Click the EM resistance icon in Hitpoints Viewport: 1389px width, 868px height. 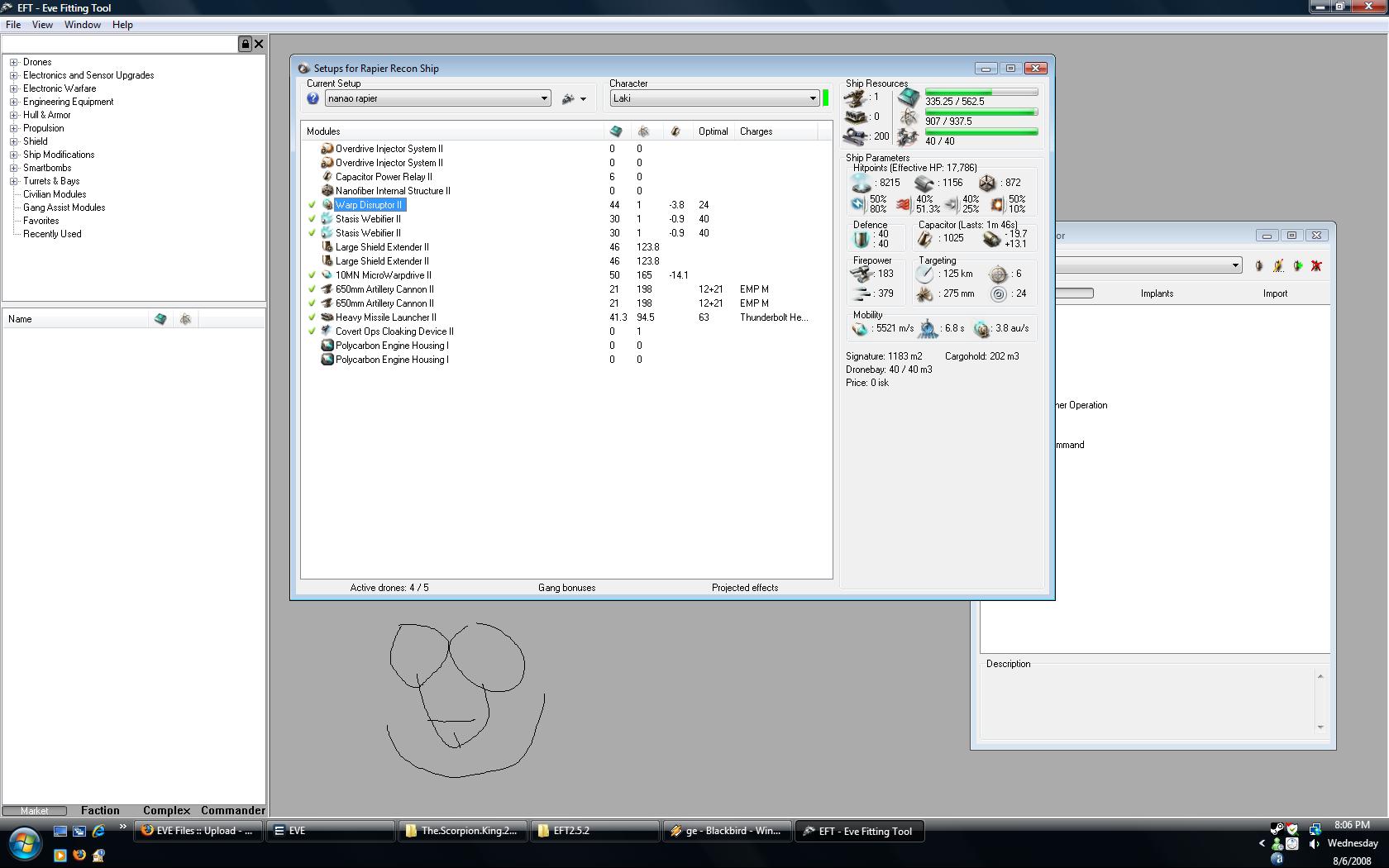tap(857, 203)
